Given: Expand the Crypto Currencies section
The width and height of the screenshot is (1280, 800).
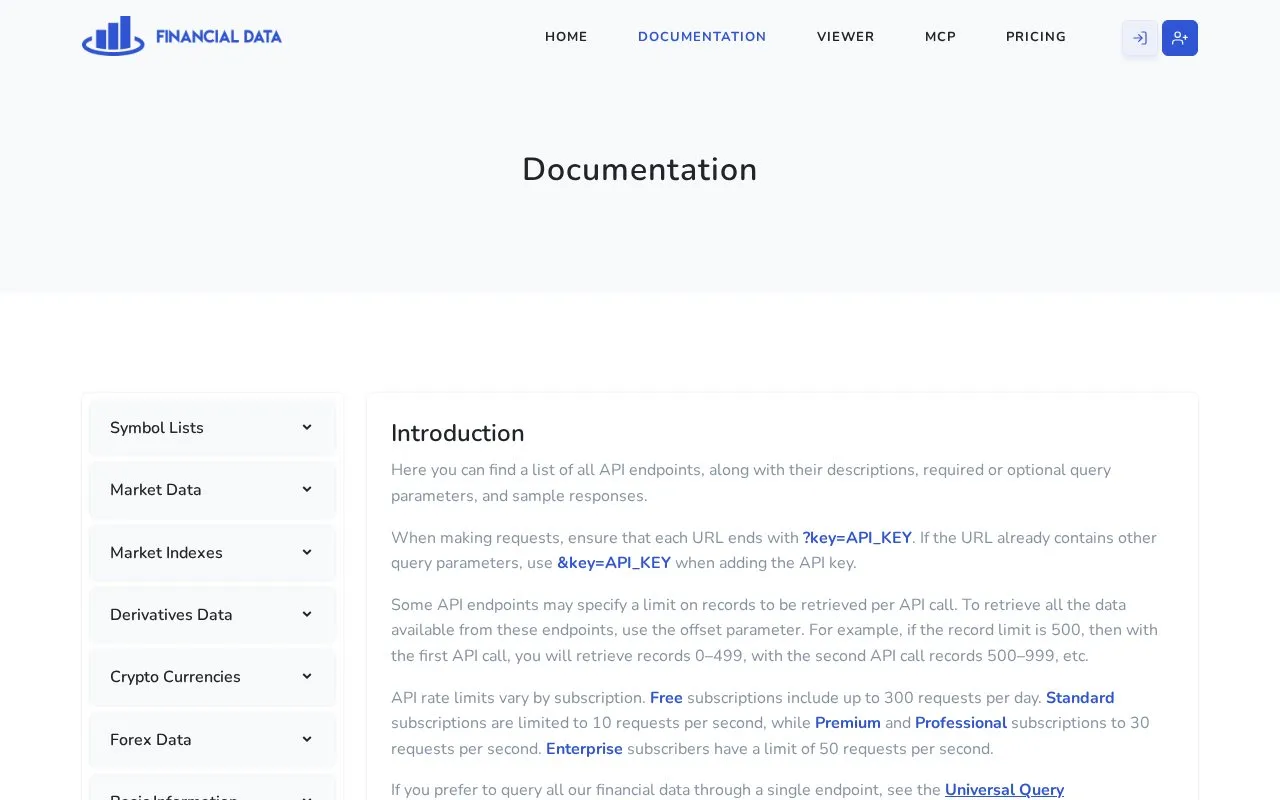Looking at the screenshot, I should pyautogui.click(x=212, y=677).
